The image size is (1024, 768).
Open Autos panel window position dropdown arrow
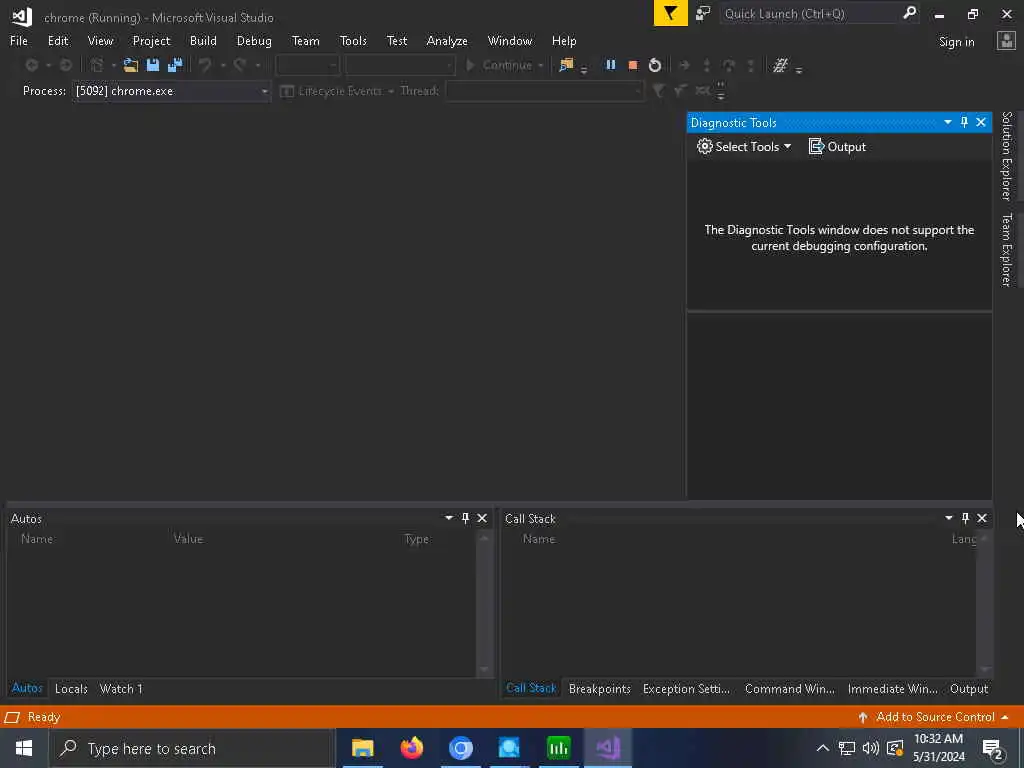pos(449,518)
